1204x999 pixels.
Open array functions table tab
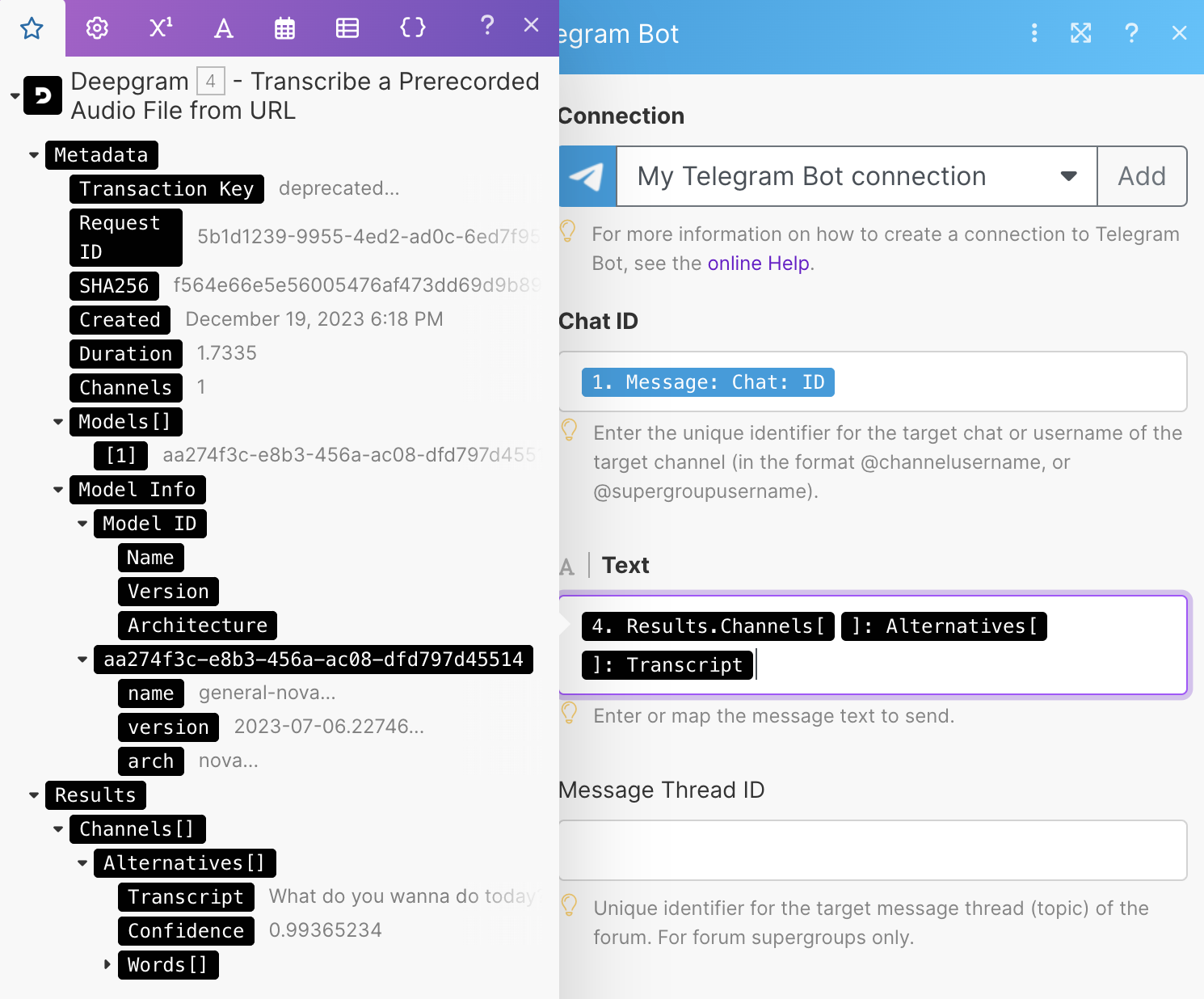[347, 28]
